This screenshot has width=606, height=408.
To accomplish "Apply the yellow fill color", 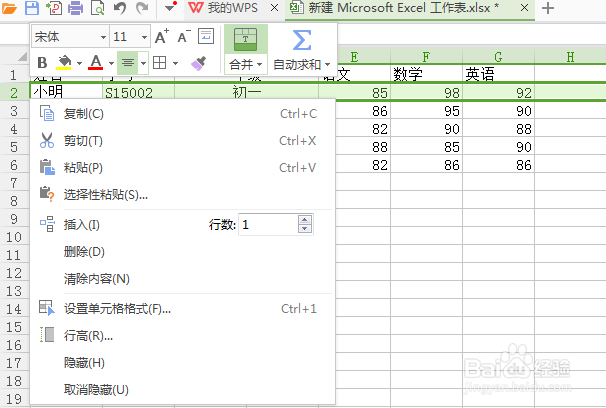I will [64, 62].
